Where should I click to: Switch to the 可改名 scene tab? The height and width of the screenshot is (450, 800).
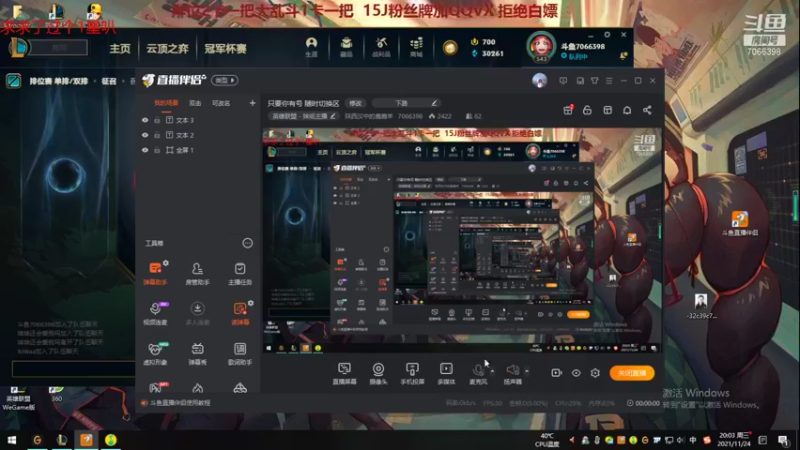tap(221, 103)
